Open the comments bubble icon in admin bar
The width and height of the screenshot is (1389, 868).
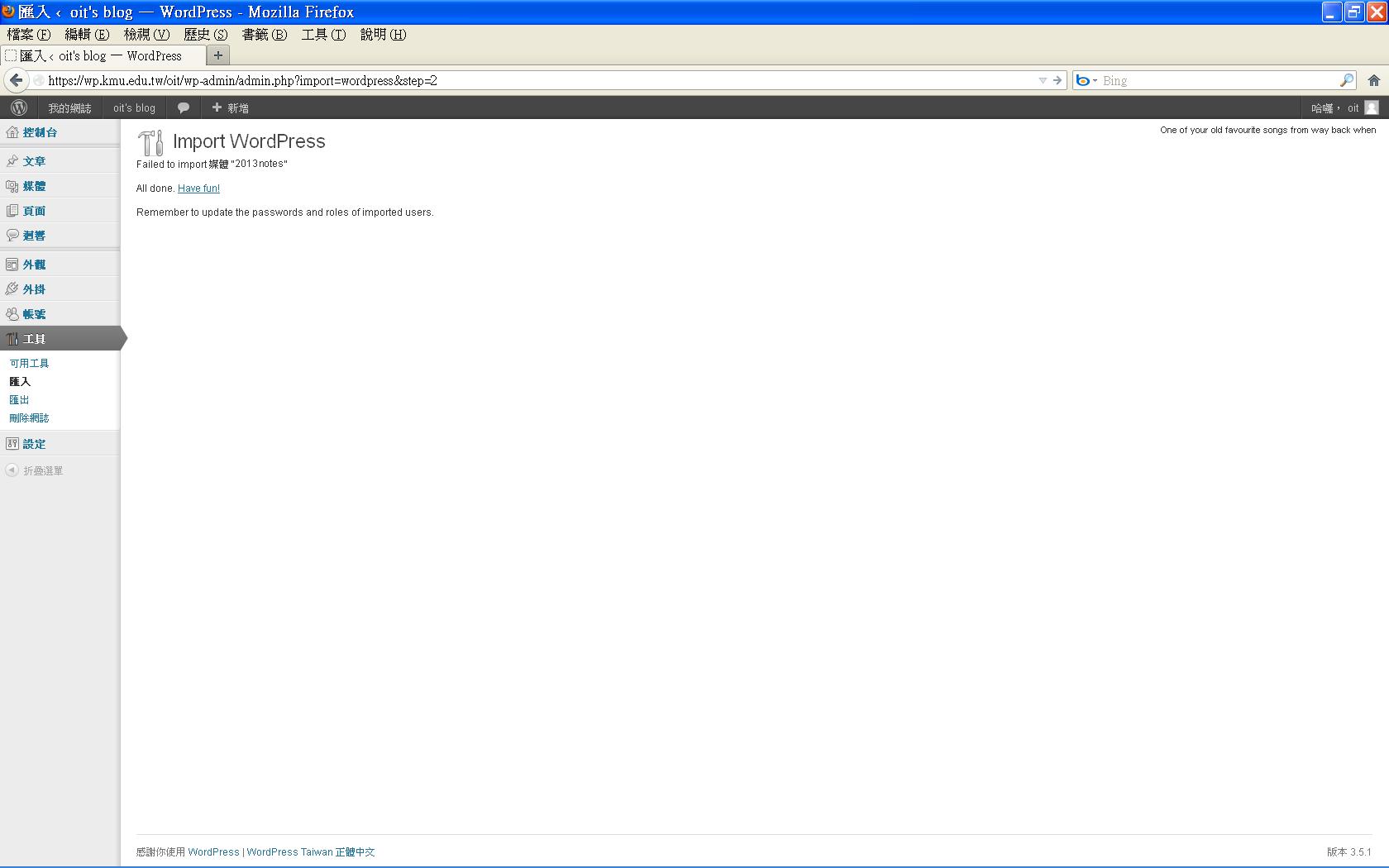pyautogui.click(x=184, y=107)
